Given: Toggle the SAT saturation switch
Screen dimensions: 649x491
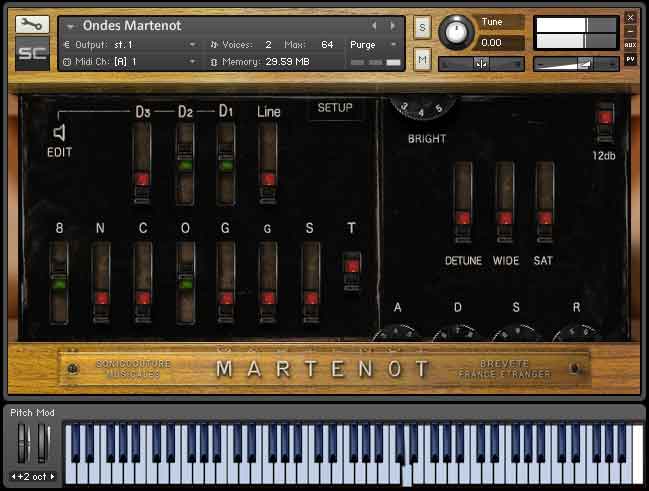Looking at the screenshot, I should pyautogui.click(x=545, y=203).
